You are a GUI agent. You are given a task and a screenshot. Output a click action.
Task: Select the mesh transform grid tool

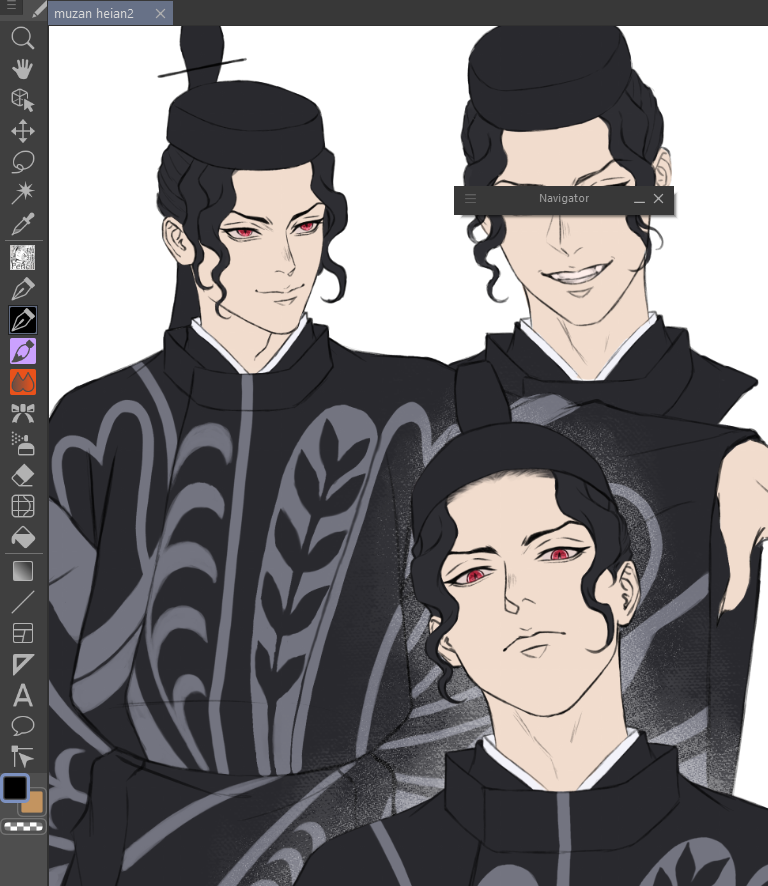23,506
